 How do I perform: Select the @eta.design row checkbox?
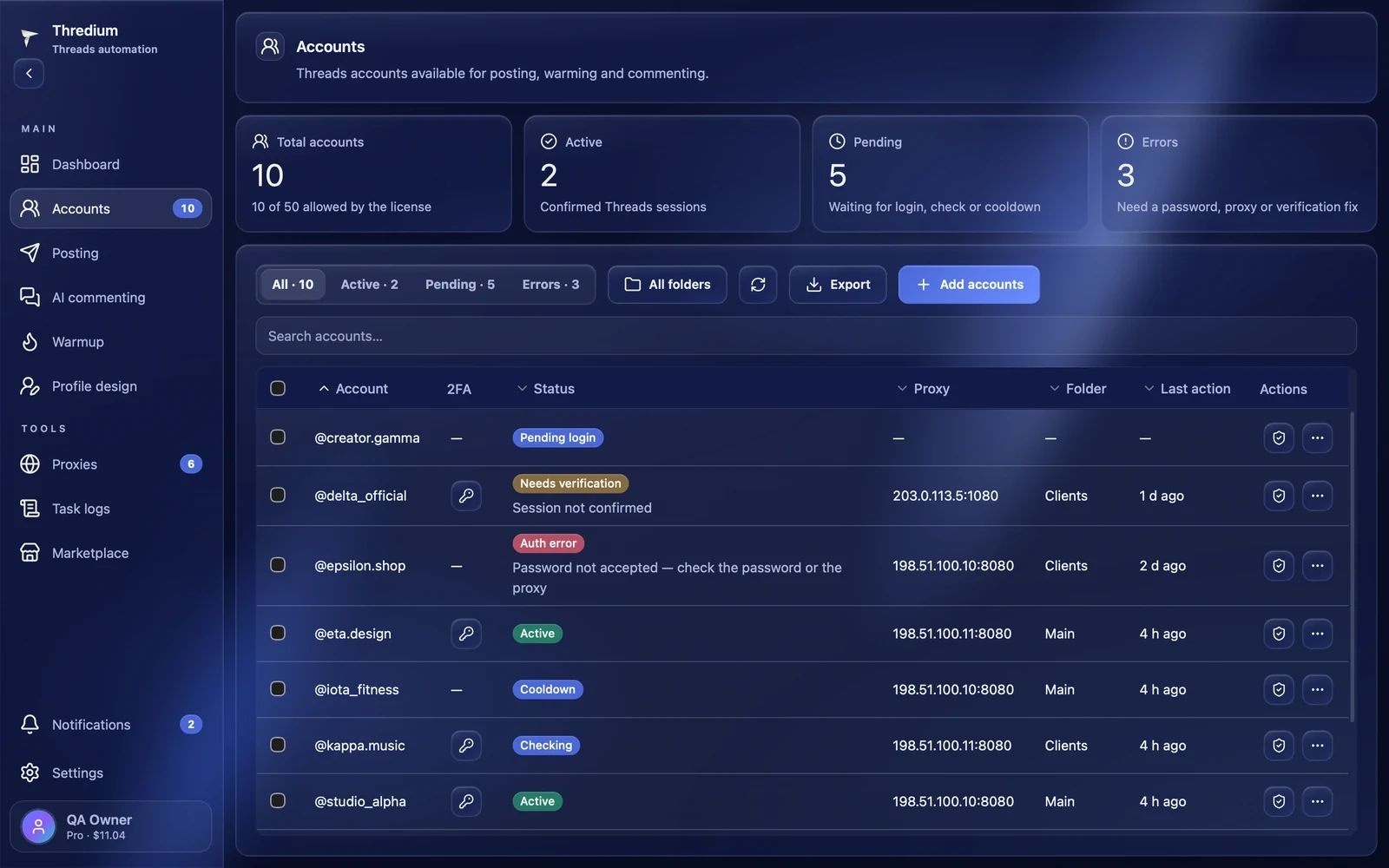[x=278, y=633]
